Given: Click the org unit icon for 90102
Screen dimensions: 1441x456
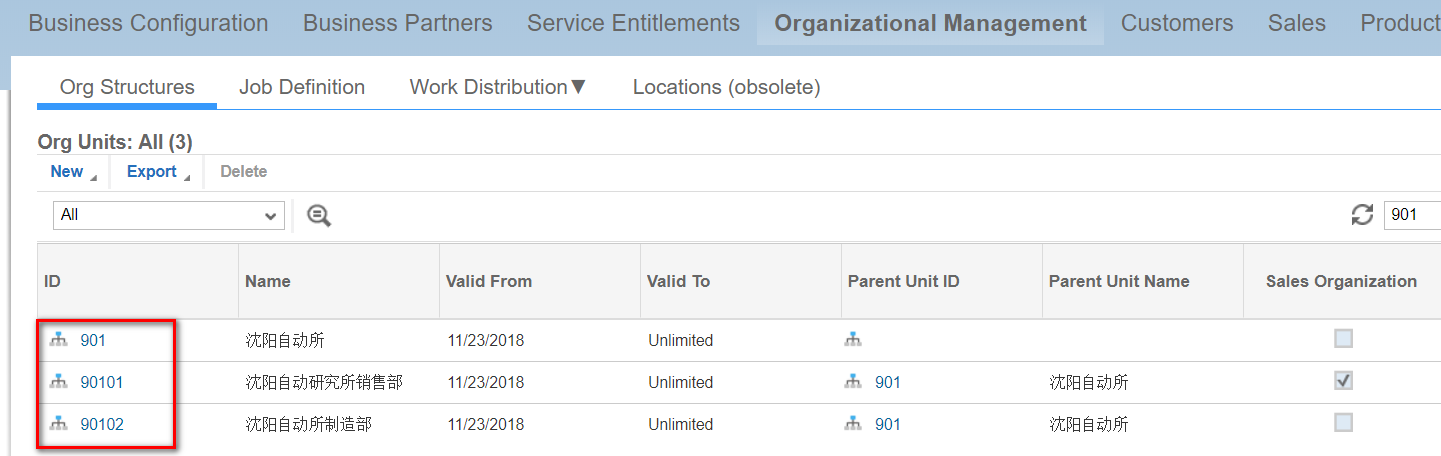Looking at the screenshot, I should pyautogui.click(x=58, y=424).
